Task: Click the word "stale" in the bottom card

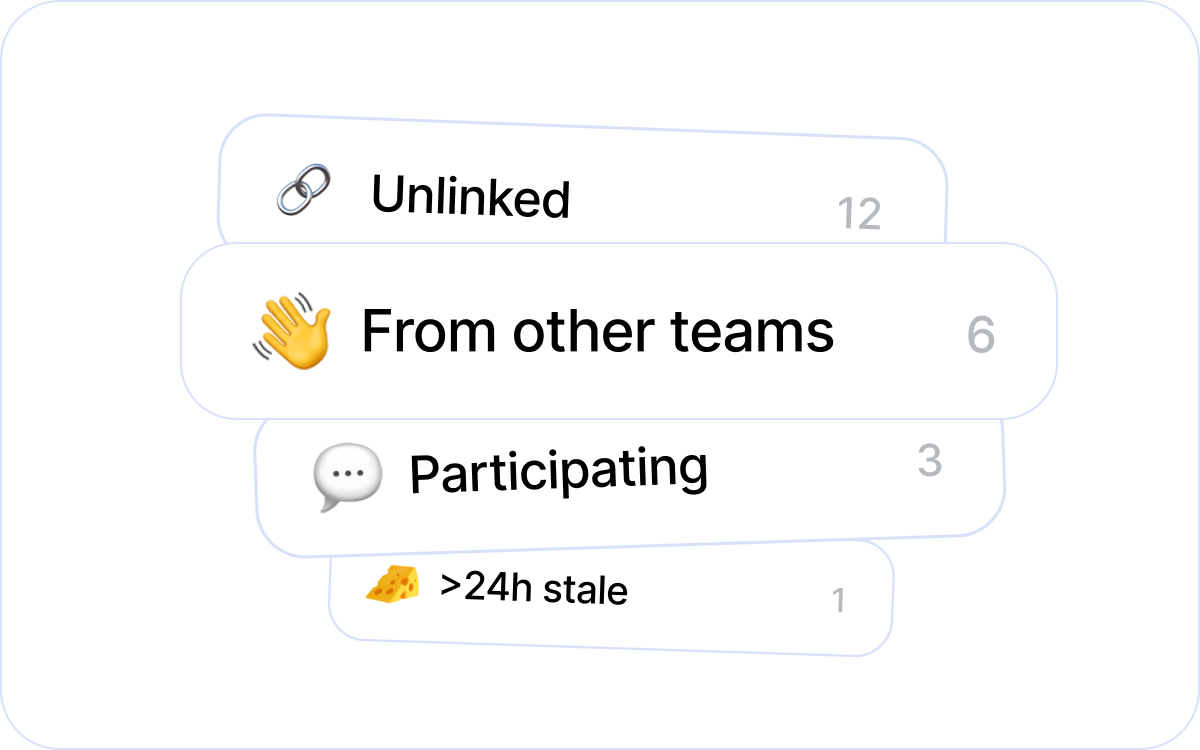Action: click(585, 590)
